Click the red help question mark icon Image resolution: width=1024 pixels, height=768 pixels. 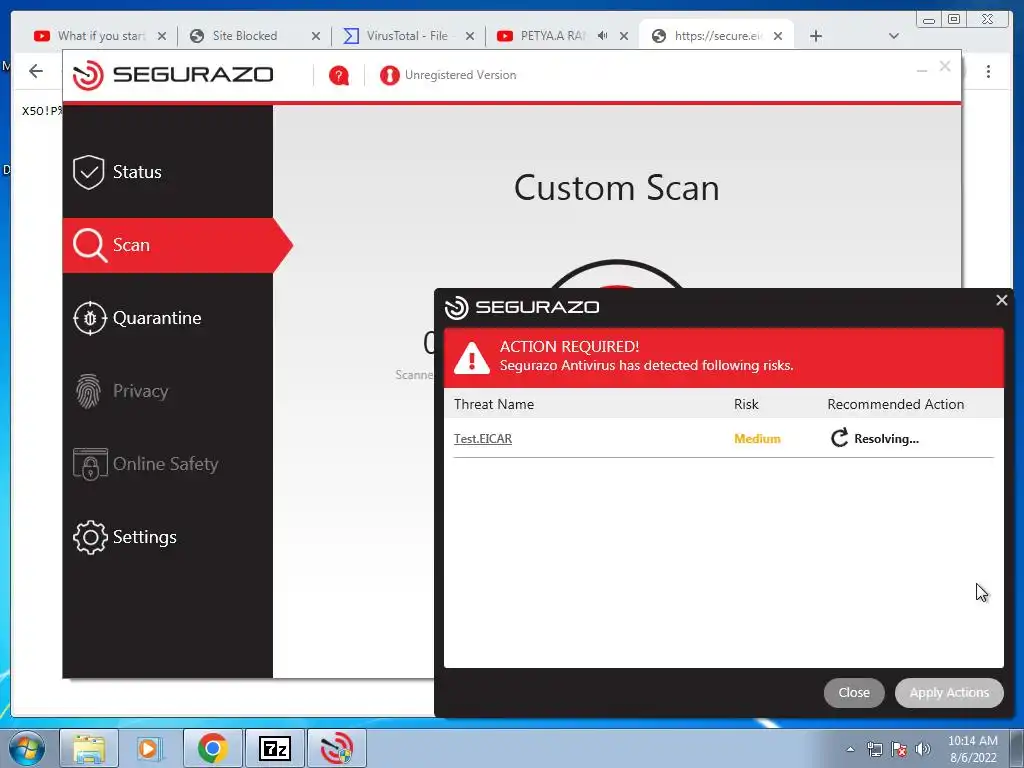pos(338,76)
